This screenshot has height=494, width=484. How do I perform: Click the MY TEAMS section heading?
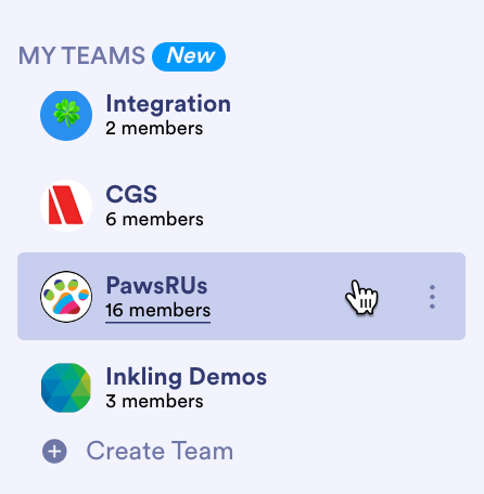(x=81, y=56)
